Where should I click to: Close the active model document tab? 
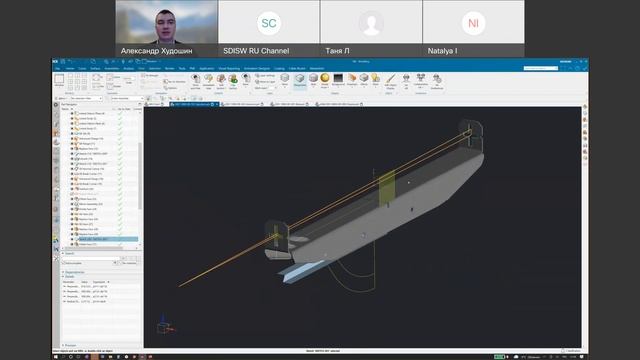point(217,104)
